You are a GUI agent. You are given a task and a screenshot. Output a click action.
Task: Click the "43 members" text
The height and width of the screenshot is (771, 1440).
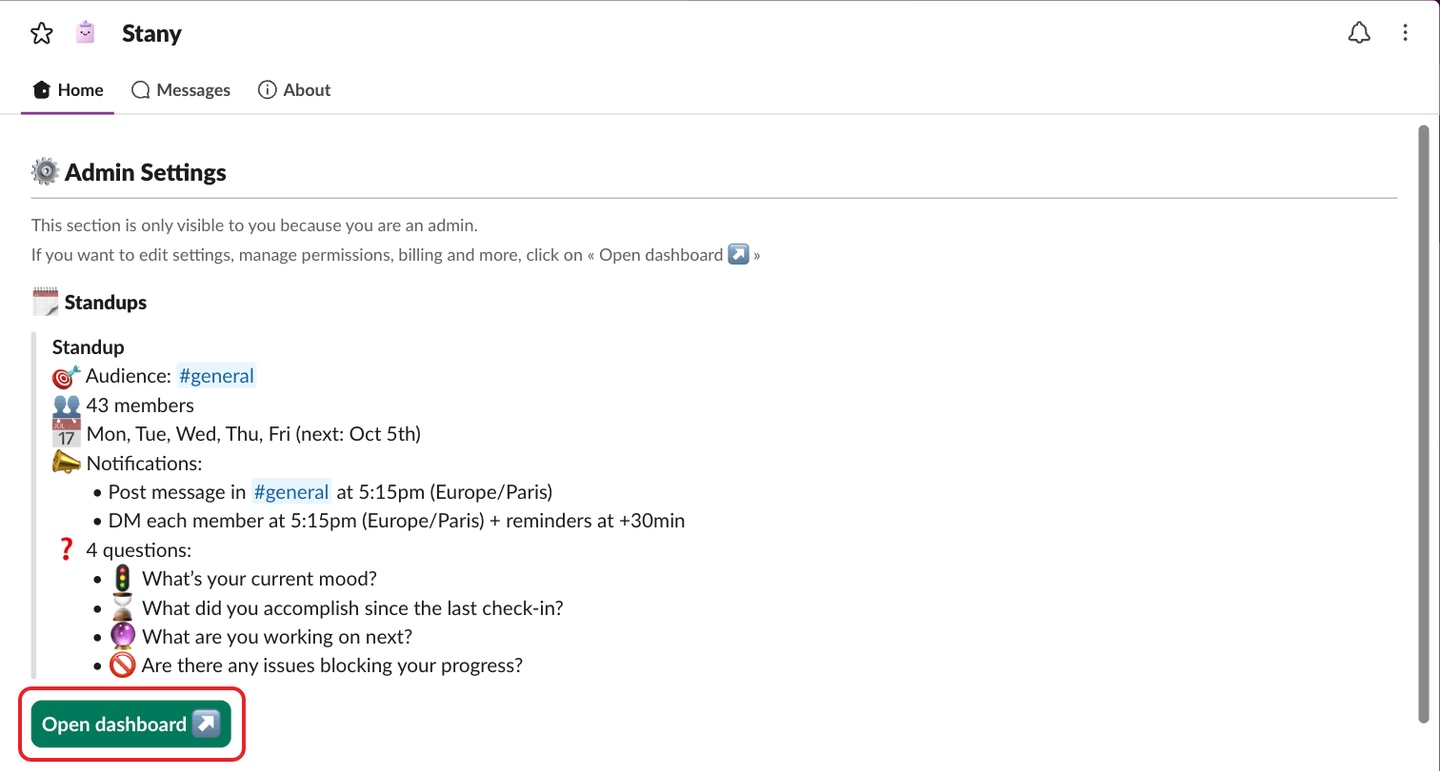point(140,405)
